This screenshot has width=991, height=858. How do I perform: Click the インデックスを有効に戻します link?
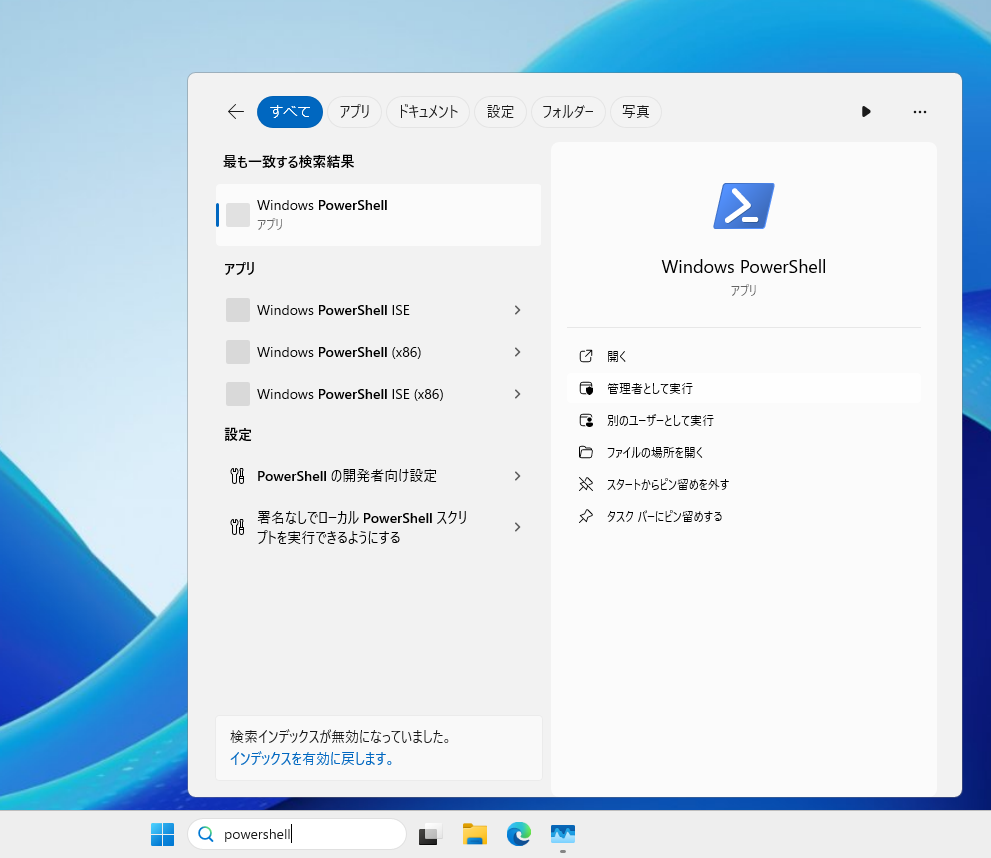[312, 758]
